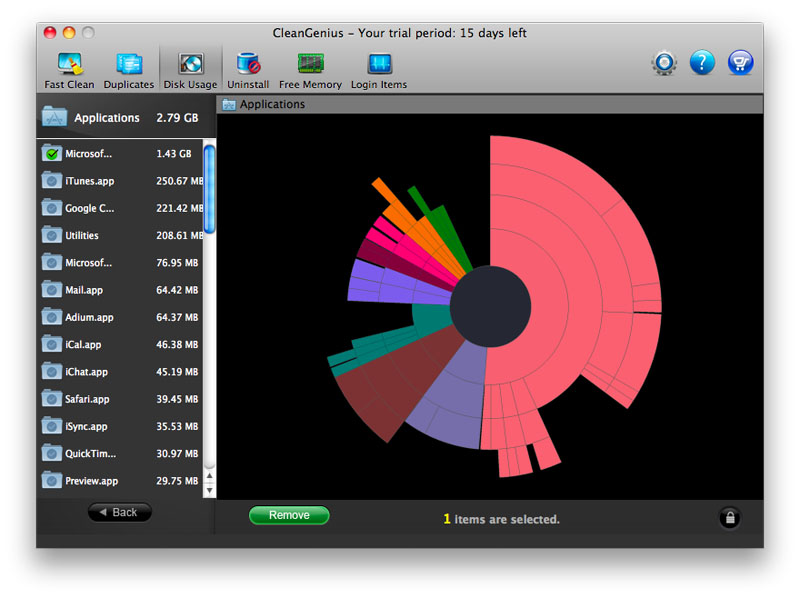Open help with the blue question mark
Image resolution: width=800 pixels, height=598 pixels.
(702, 63)
